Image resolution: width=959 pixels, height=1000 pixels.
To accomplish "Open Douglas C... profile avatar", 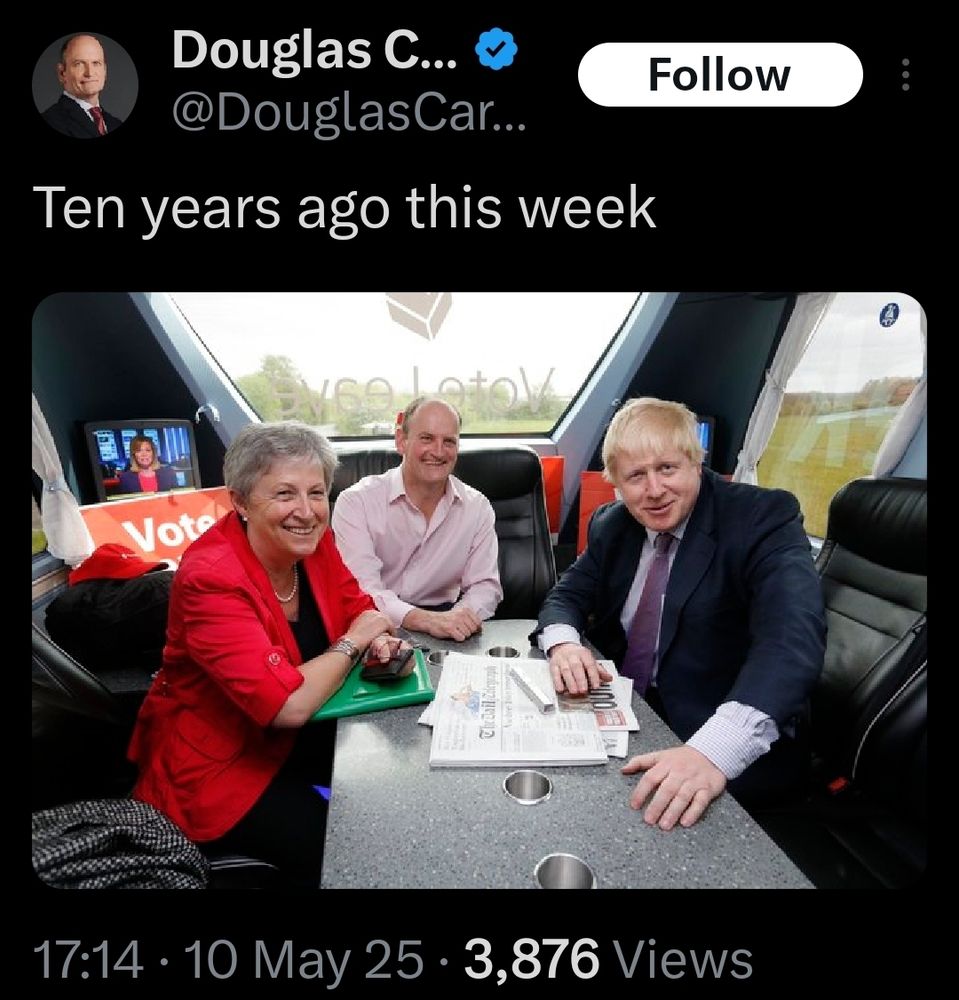I will pyautogui.click(x=85, y=85).
